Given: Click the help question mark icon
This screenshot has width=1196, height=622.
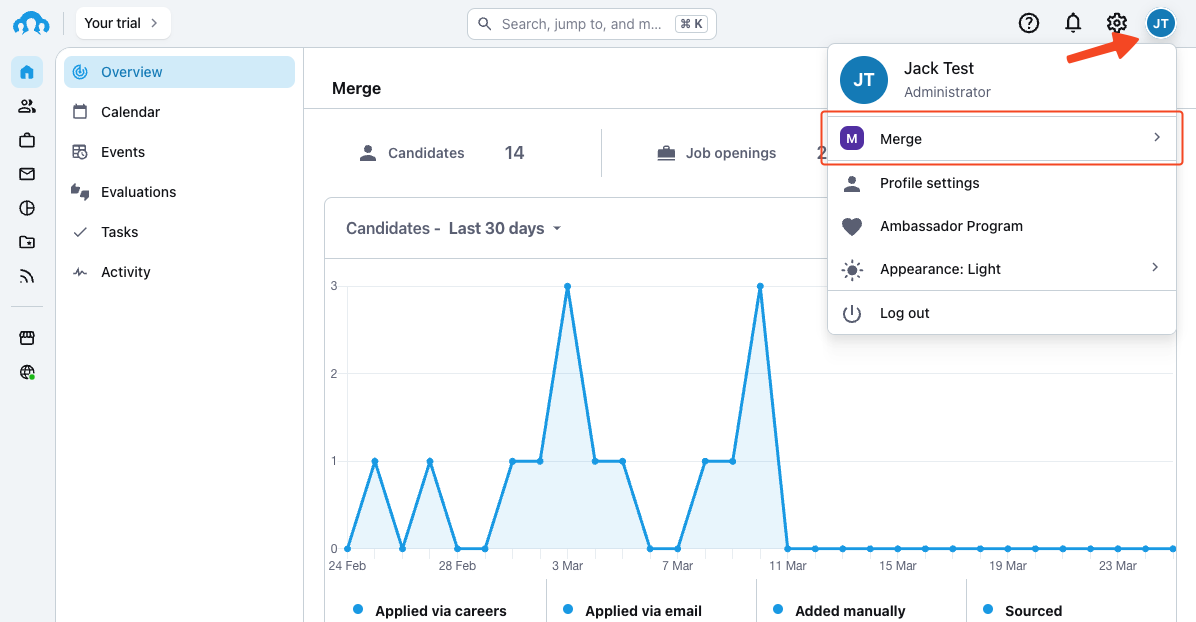Looking at the screenshot, I should (1029, 23).
